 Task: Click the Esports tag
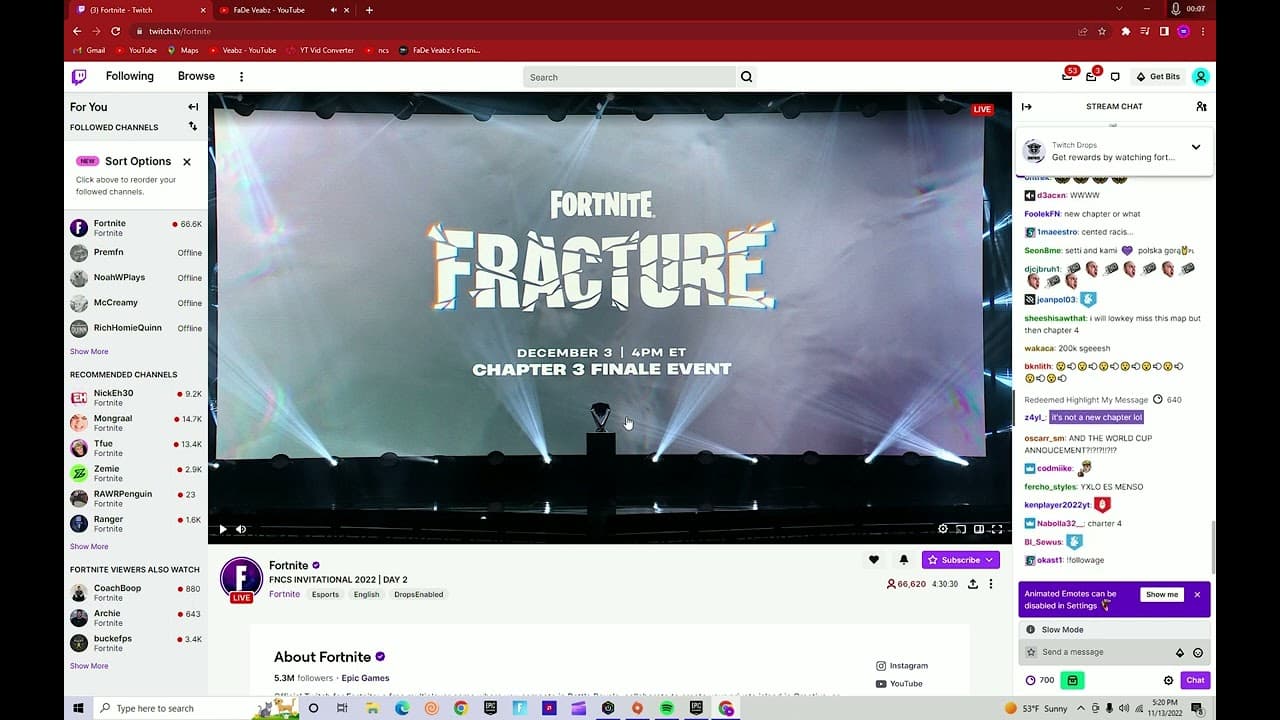coord(325,594)
